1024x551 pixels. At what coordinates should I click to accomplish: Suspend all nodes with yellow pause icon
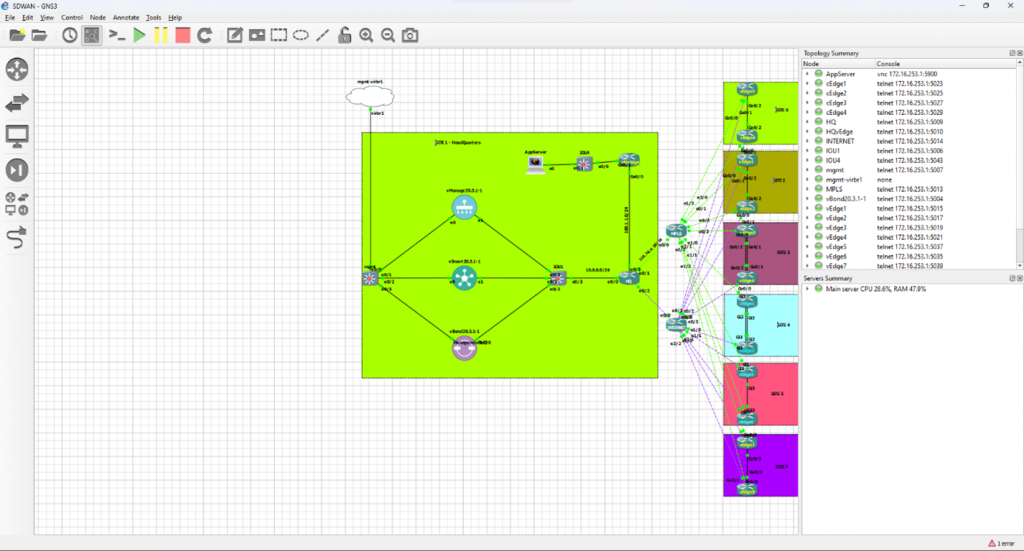click(x=160, y=35)
